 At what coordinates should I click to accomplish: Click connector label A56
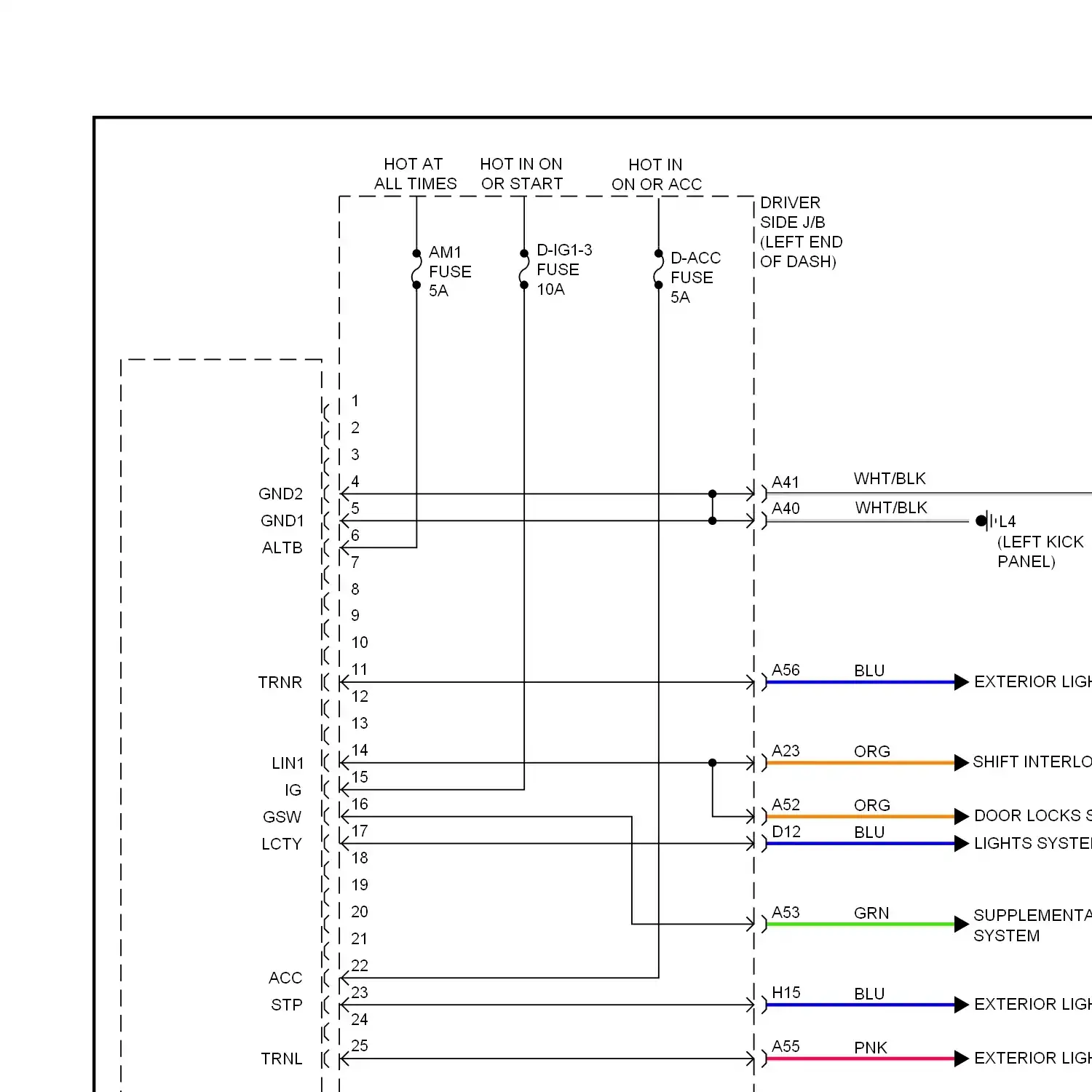point(786,670)
